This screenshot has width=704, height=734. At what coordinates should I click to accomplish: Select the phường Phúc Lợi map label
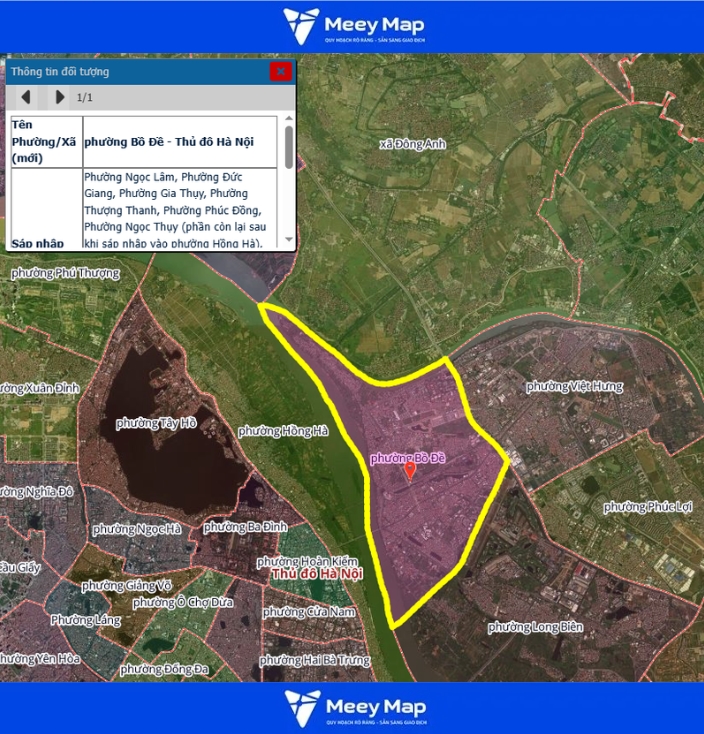647,507
